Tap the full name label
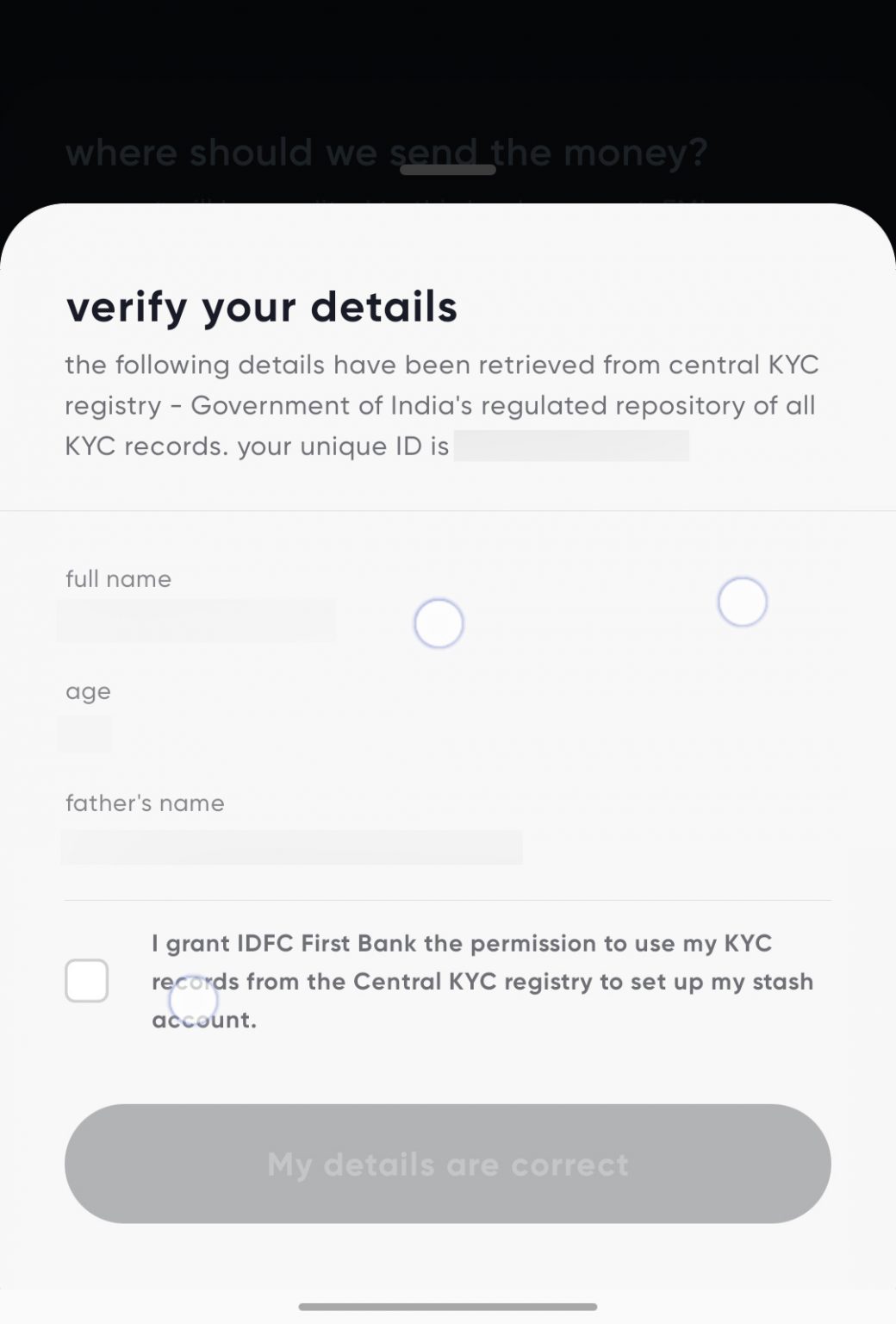Image resolution: width=896 pixels, height=1324 pixels. click(x=118, y=579)
